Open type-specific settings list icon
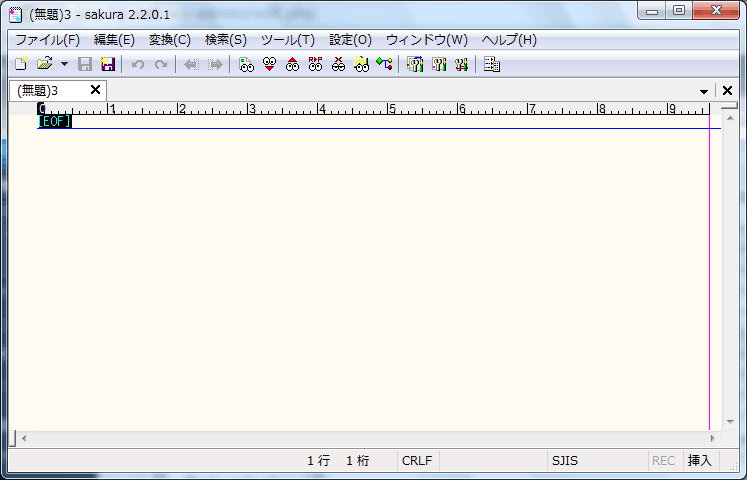 point(415,64)
